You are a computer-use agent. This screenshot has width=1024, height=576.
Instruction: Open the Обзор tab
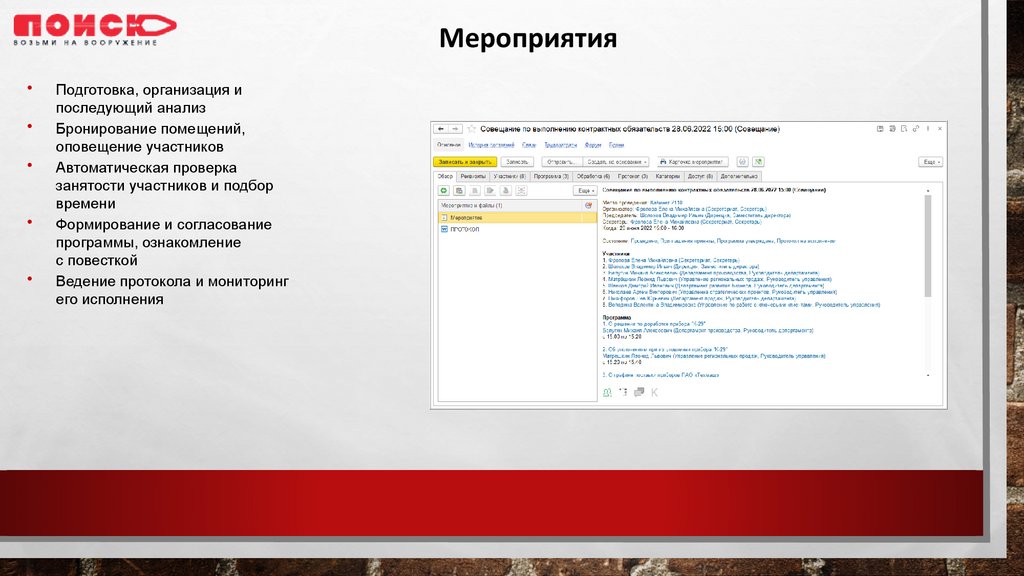tap(445, 176)
